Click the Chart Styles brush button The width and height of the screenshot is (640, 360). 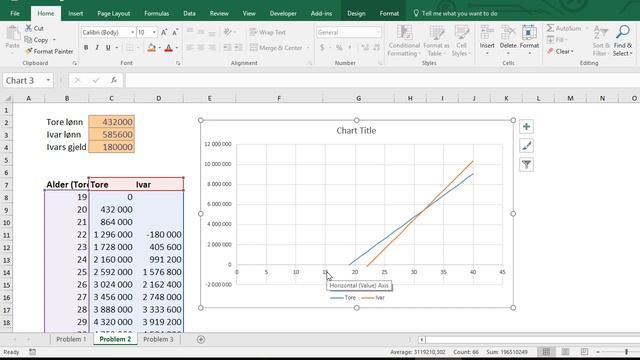tap(526, 146)
